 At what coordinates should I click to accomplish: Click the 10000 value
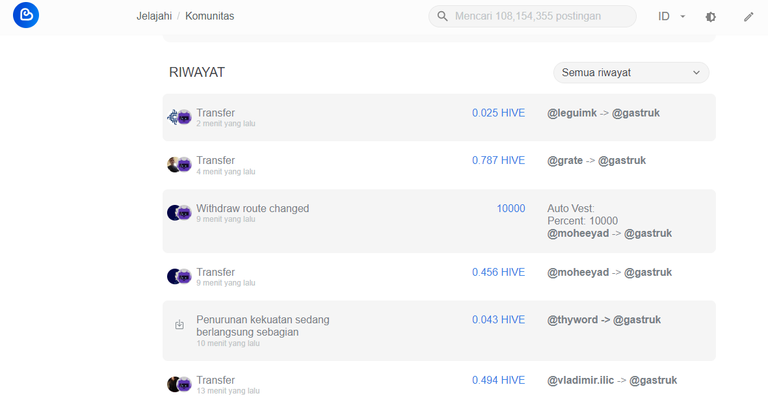coord(511,209)
